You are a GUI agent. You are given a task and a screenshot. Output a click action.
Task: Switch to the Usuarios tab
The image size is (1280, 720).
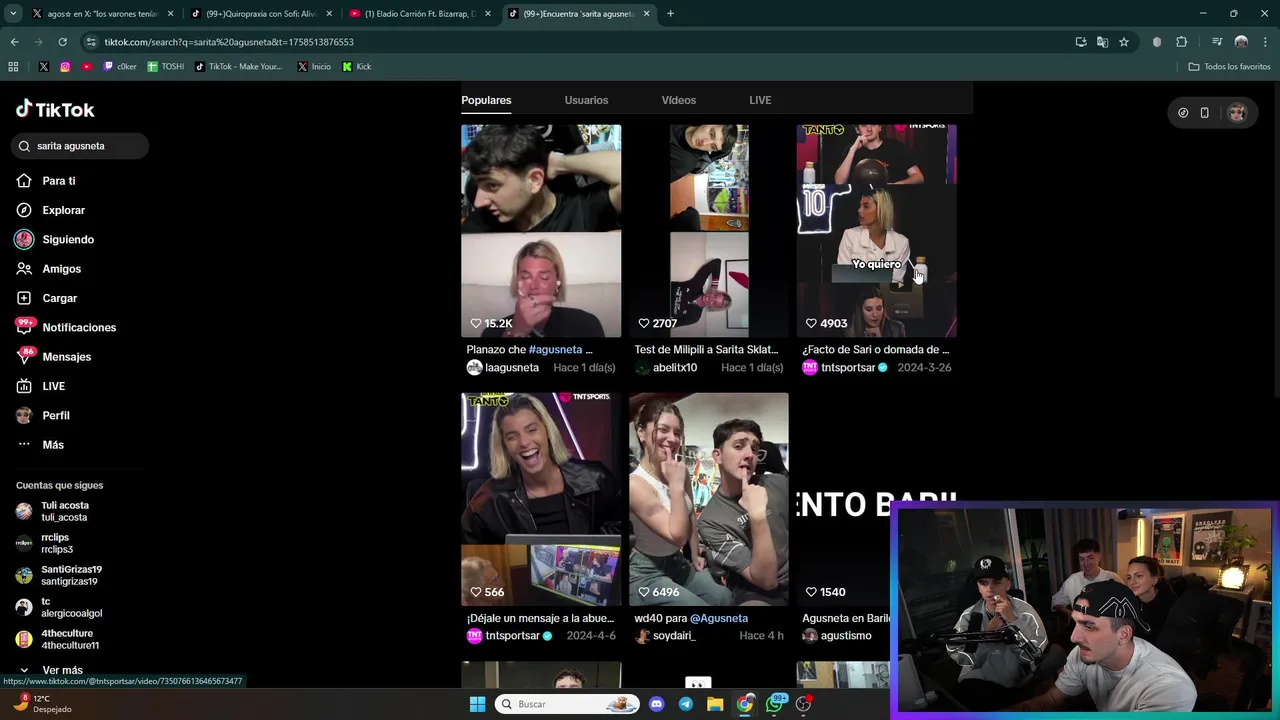click(x=586, y=100)
